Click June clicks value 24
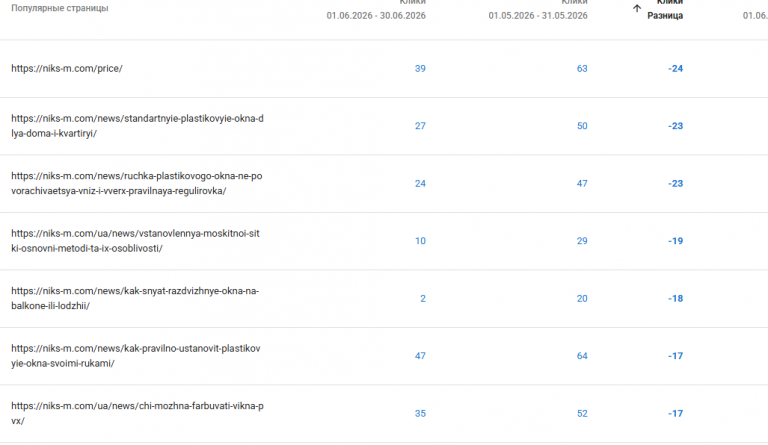This screenshot has height=445, width=768. (420, 184)
